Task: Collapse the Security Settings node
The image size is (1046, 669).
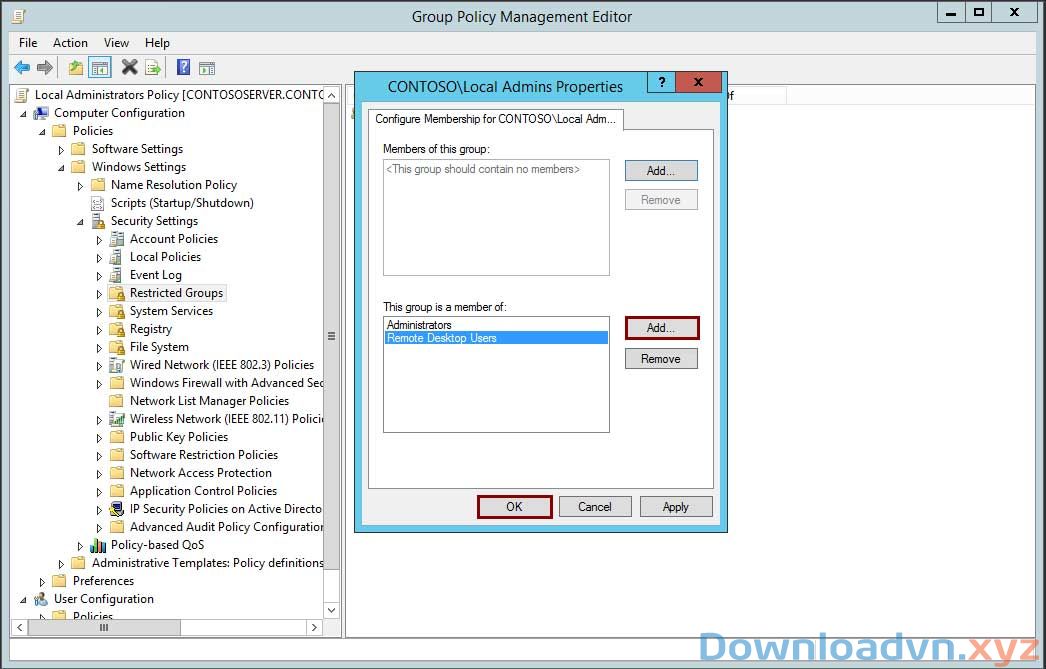Action: (80, 222)
